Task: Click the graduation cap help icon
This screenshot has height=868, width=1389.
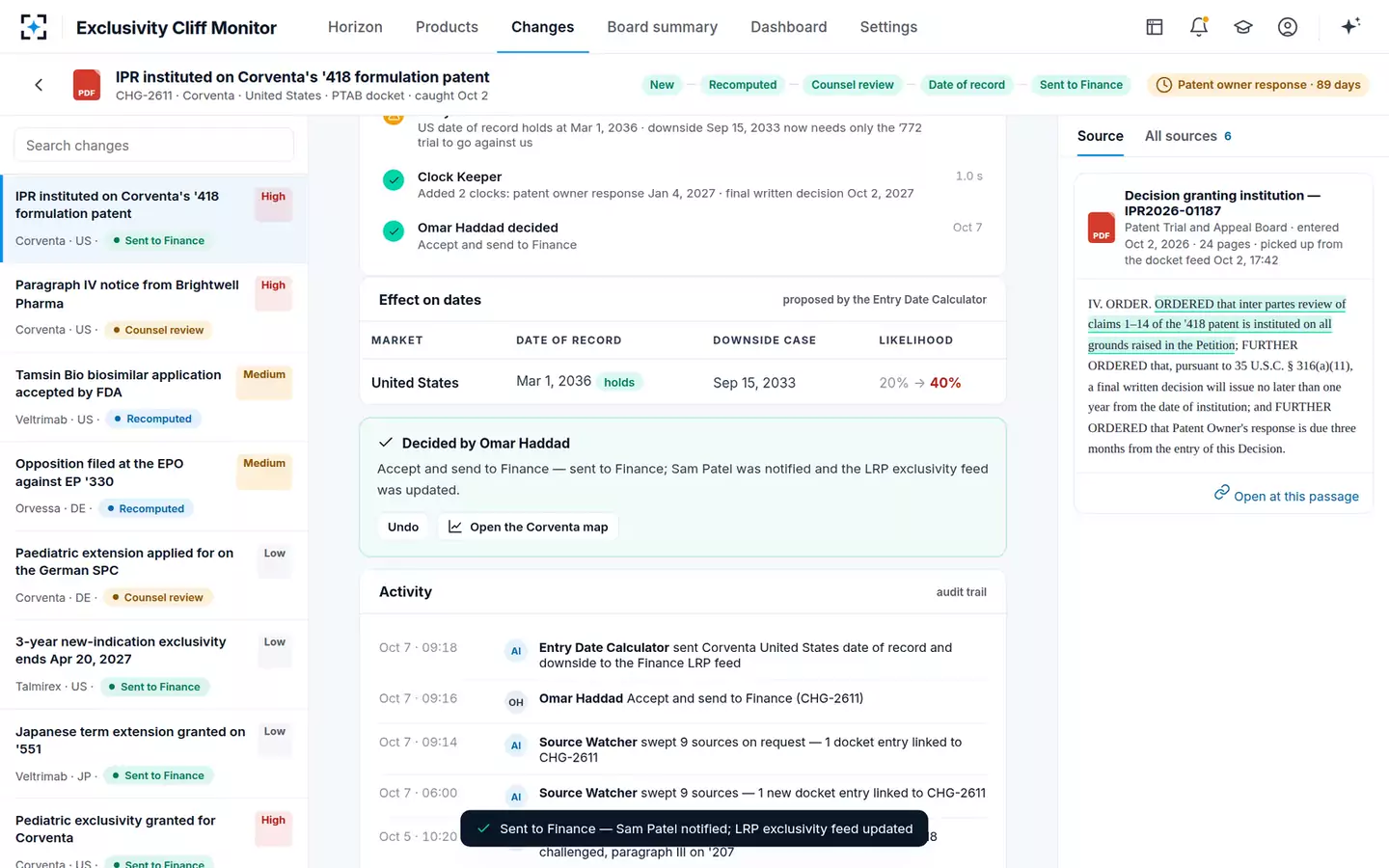Action: (x=1243, y=27)
